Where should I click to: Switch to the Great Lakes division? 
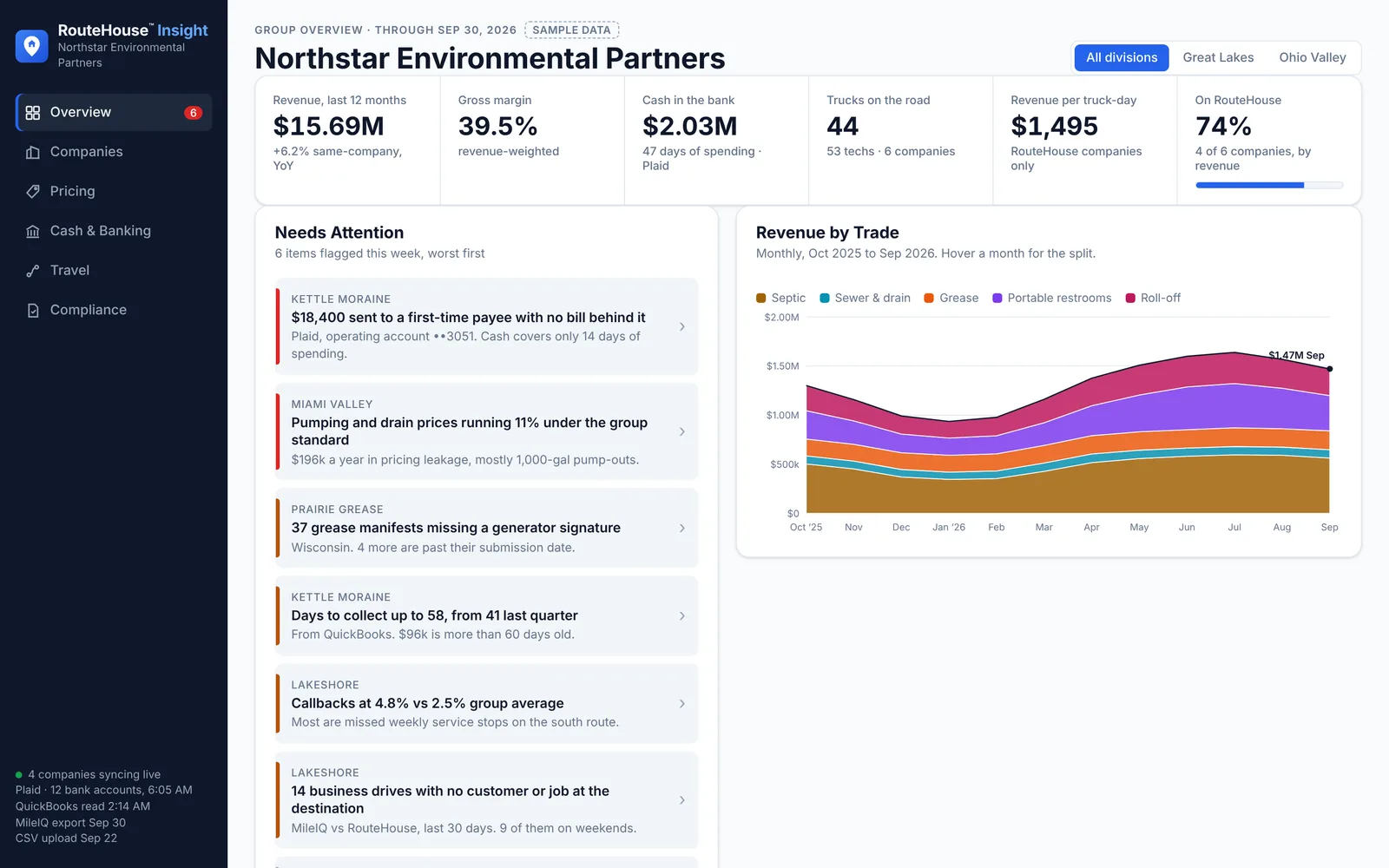(x=1218, y=57)
